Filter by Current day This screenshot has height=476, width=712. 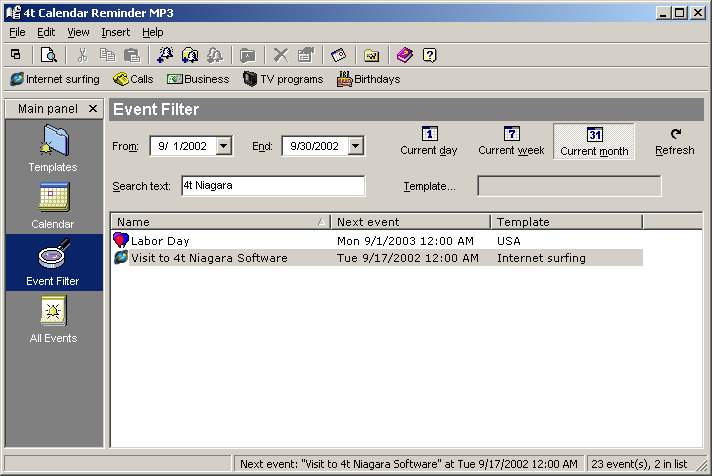429,141
